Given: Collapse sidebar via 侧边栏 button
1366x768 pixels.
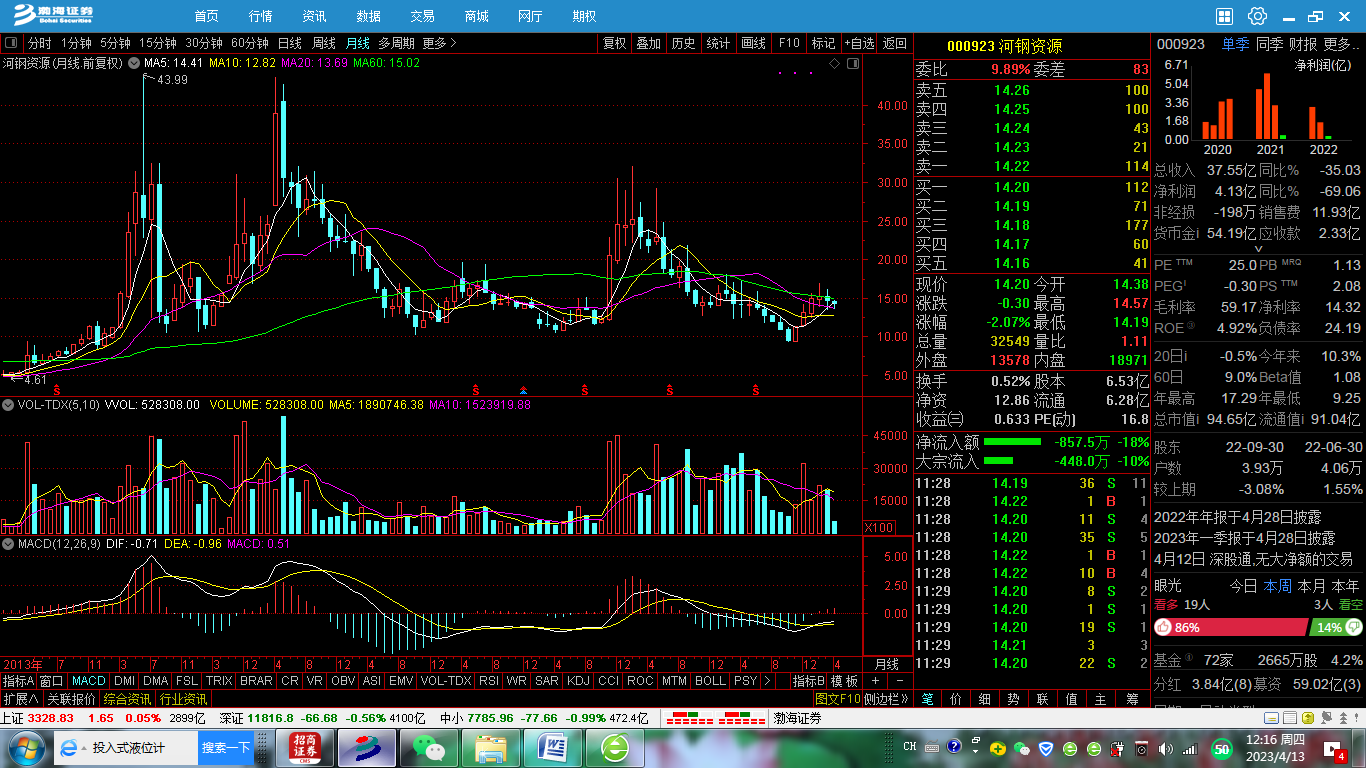Looking at the screenshot, I should click(886, 699).
